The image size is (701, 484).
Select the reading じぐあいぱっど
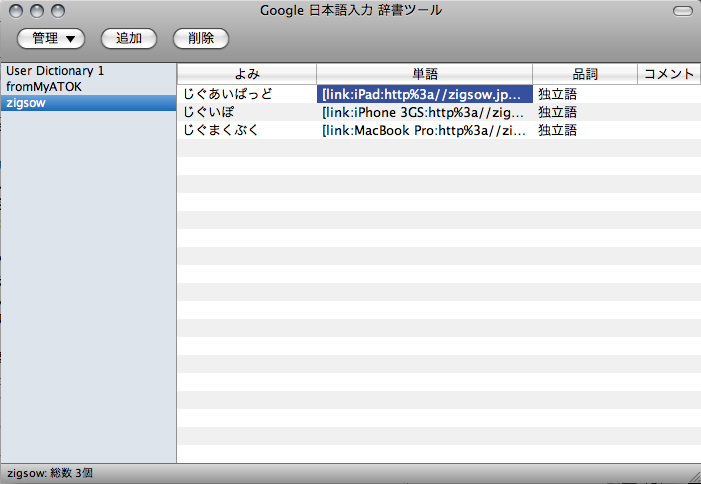(247, 94)
